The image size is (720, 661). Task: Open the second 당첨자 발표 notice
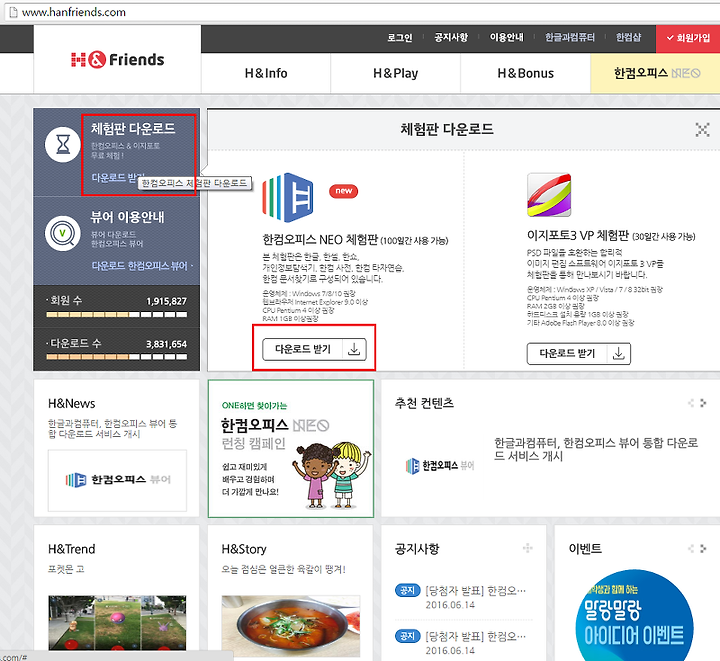(x=475, y=636)
